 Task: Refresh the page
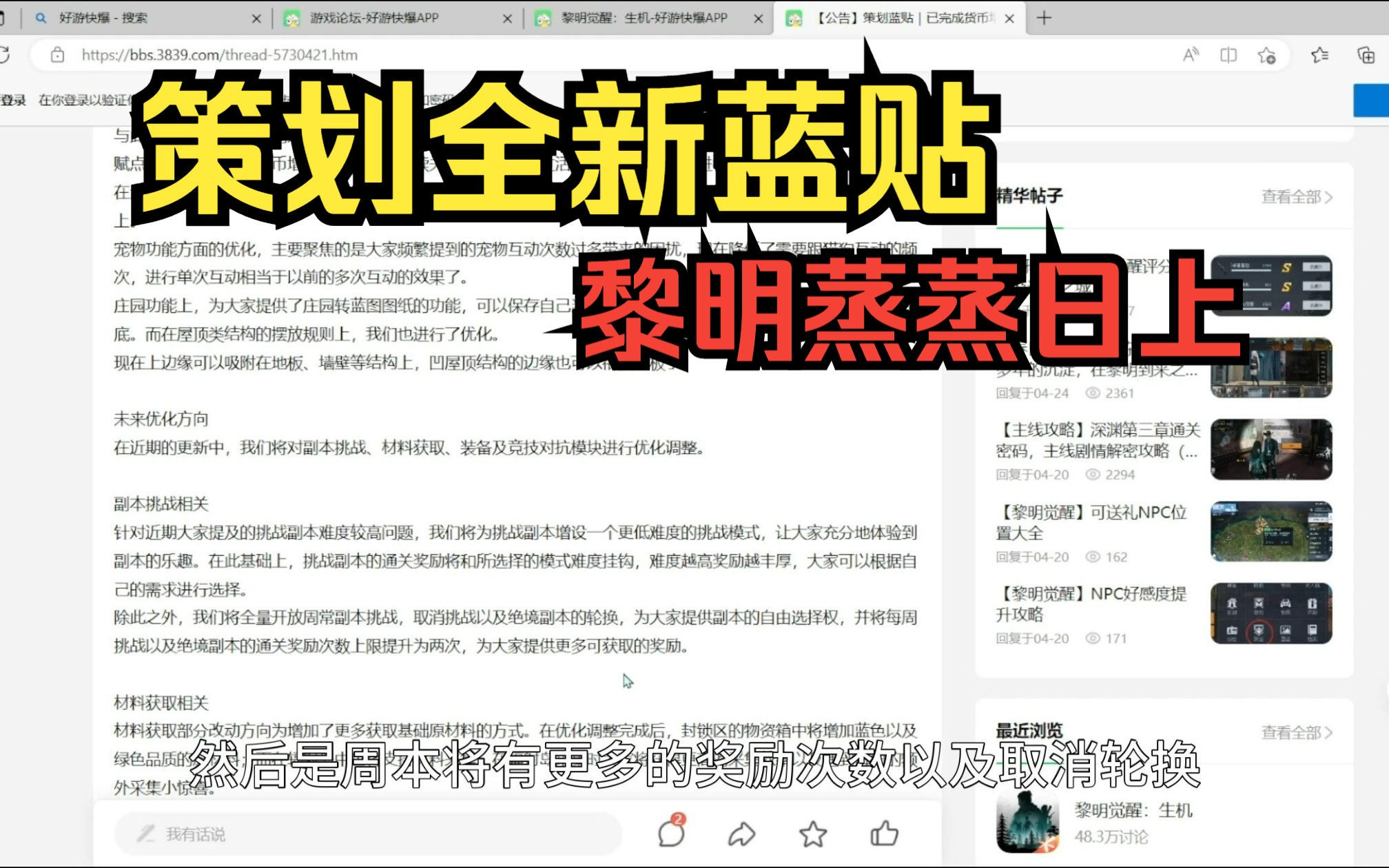coord(4,54)
